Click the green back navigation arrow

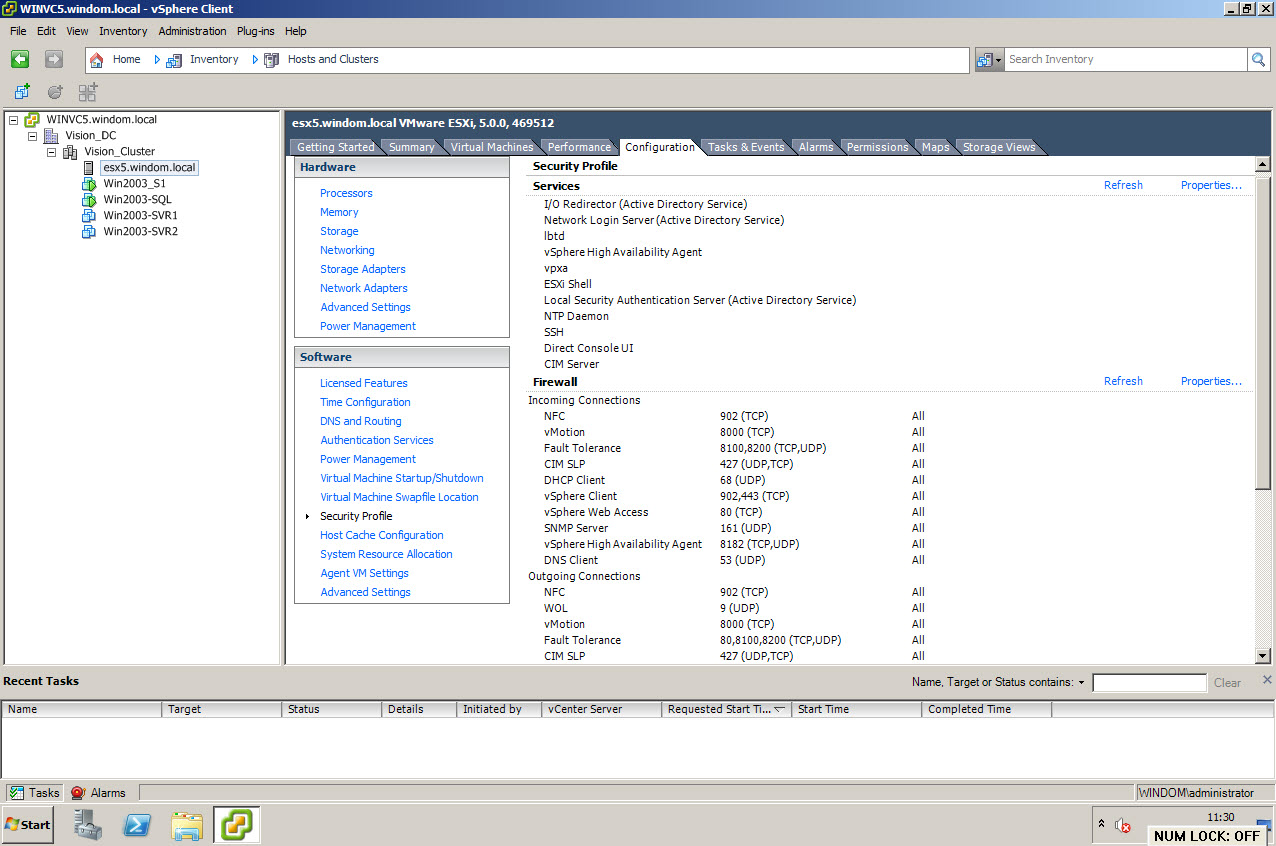(20, 60)
